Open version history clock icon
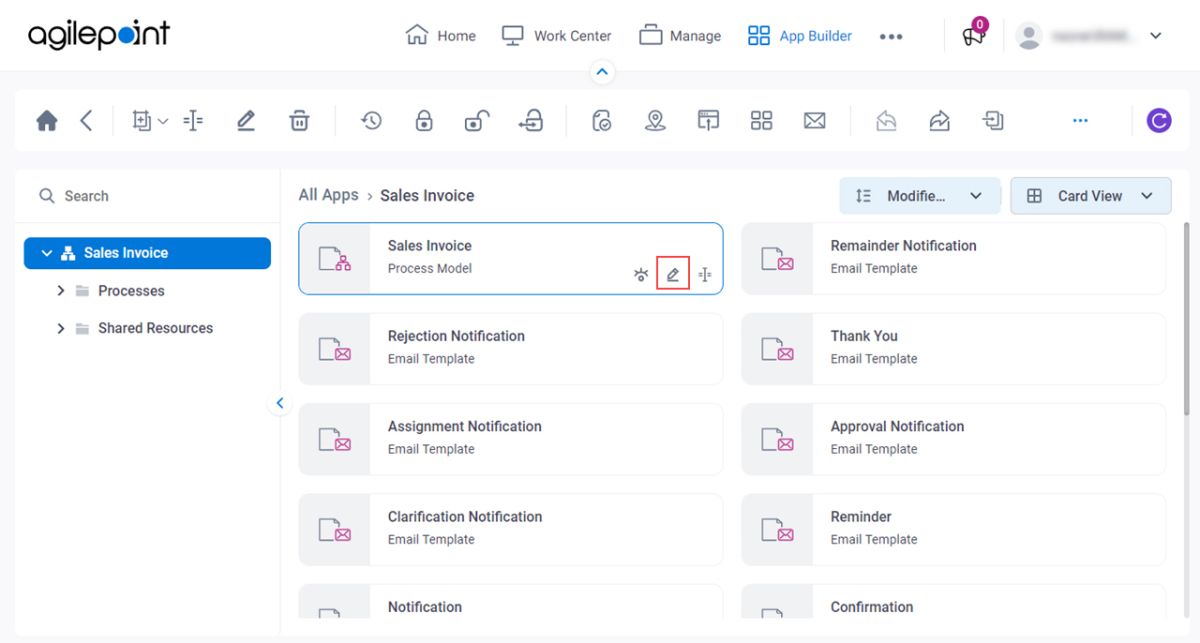The height and width of the screenshot is (643, 1200). coord(371,121)
